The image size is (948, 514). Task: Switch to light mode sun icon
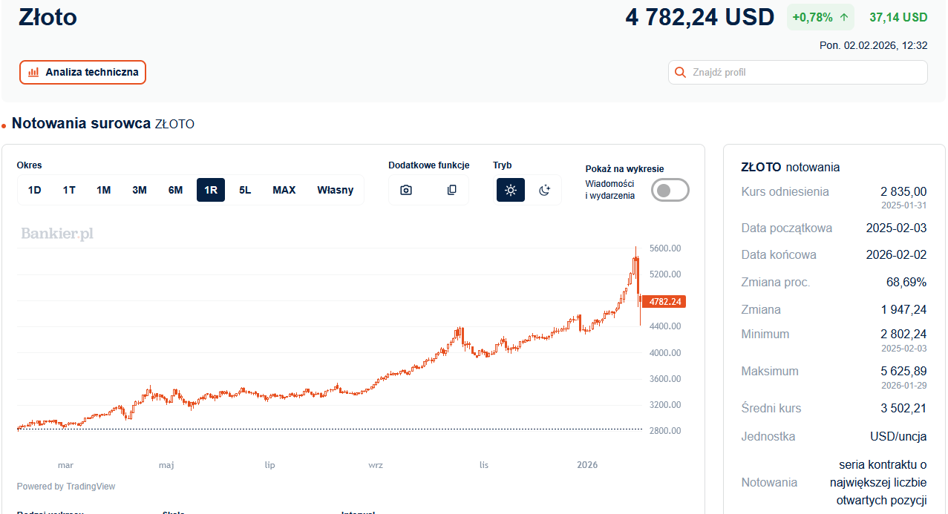coord(511,190)
